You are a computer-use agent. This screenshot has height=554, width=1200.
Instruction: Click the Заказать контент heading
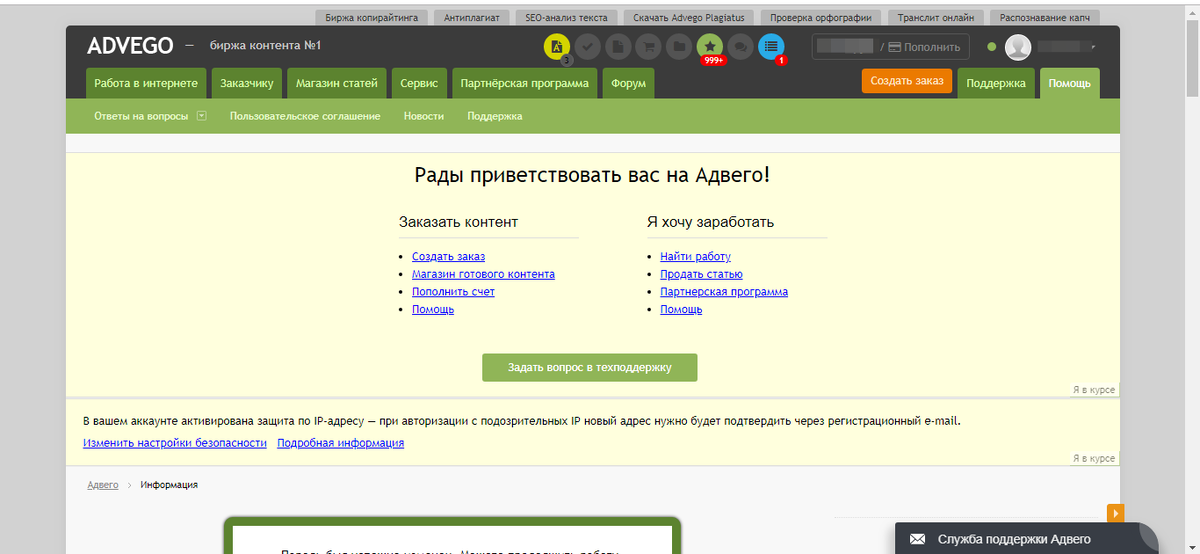(x=458, y=222)
